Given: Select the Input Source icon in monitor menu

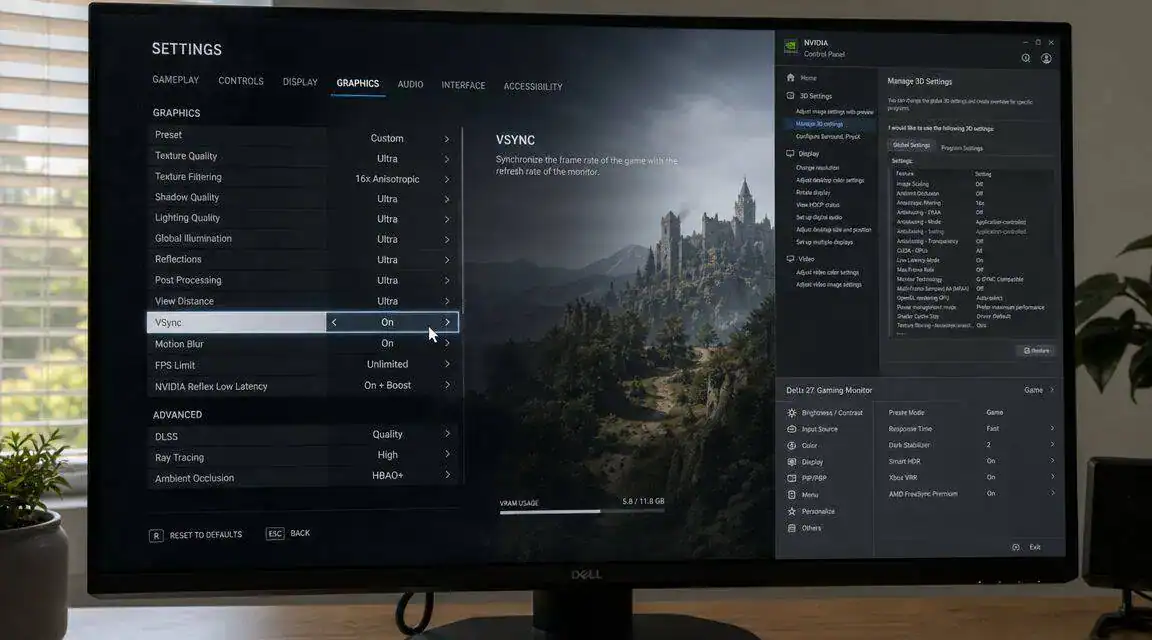Looking at the screenshot, I should pyautogui.click(x=792, y=429).
